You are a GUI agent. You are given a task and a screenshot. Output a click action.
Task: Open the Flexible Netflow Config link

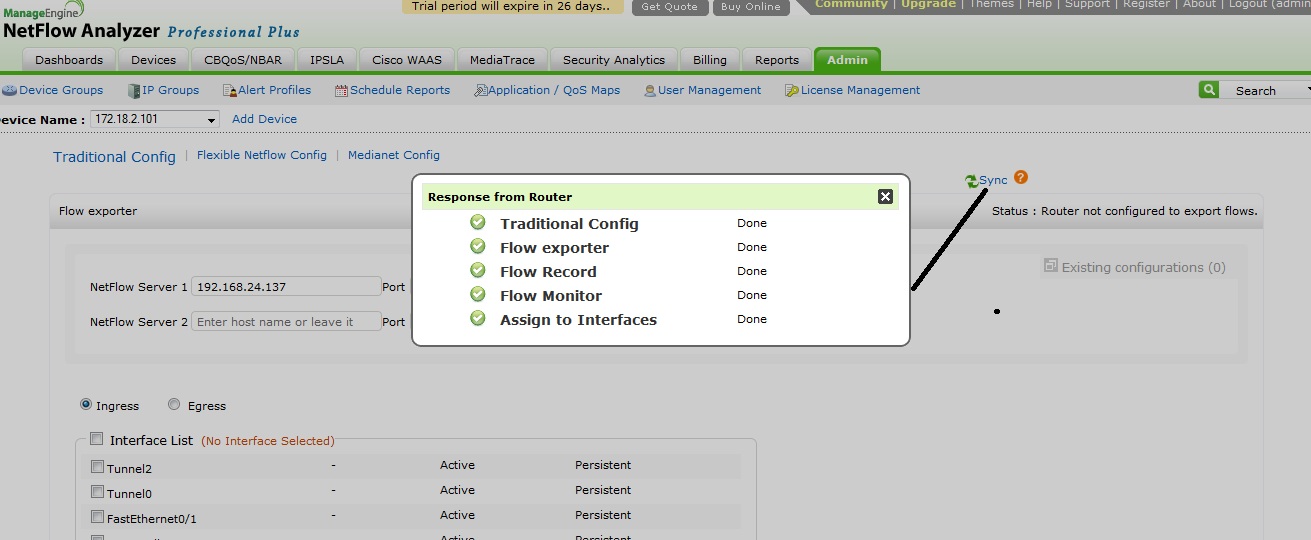click(x=262, y=155)
